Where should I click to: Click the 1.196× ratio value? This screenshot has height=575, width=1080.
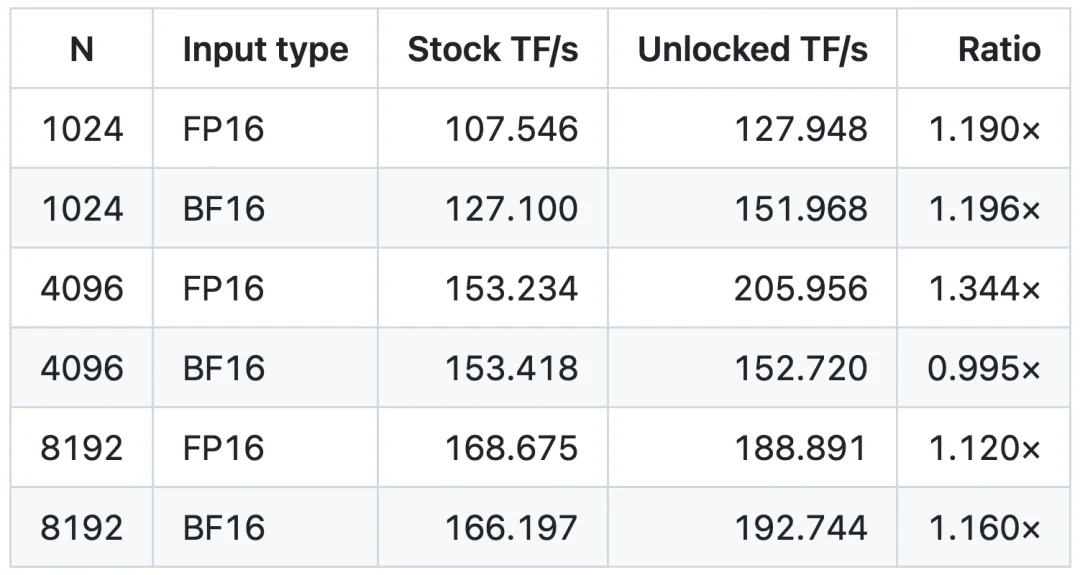[x=984, y=209]
